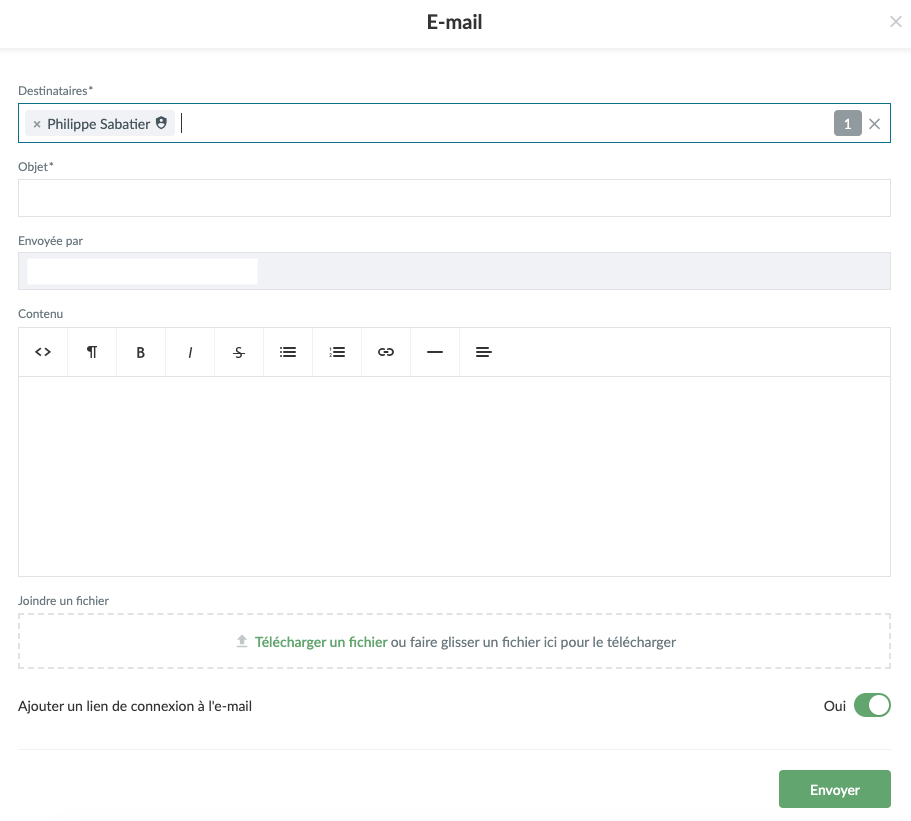Screen dimensions: 911x821
Task: Click the Destinataires recipients field
Action: point(500,124)
